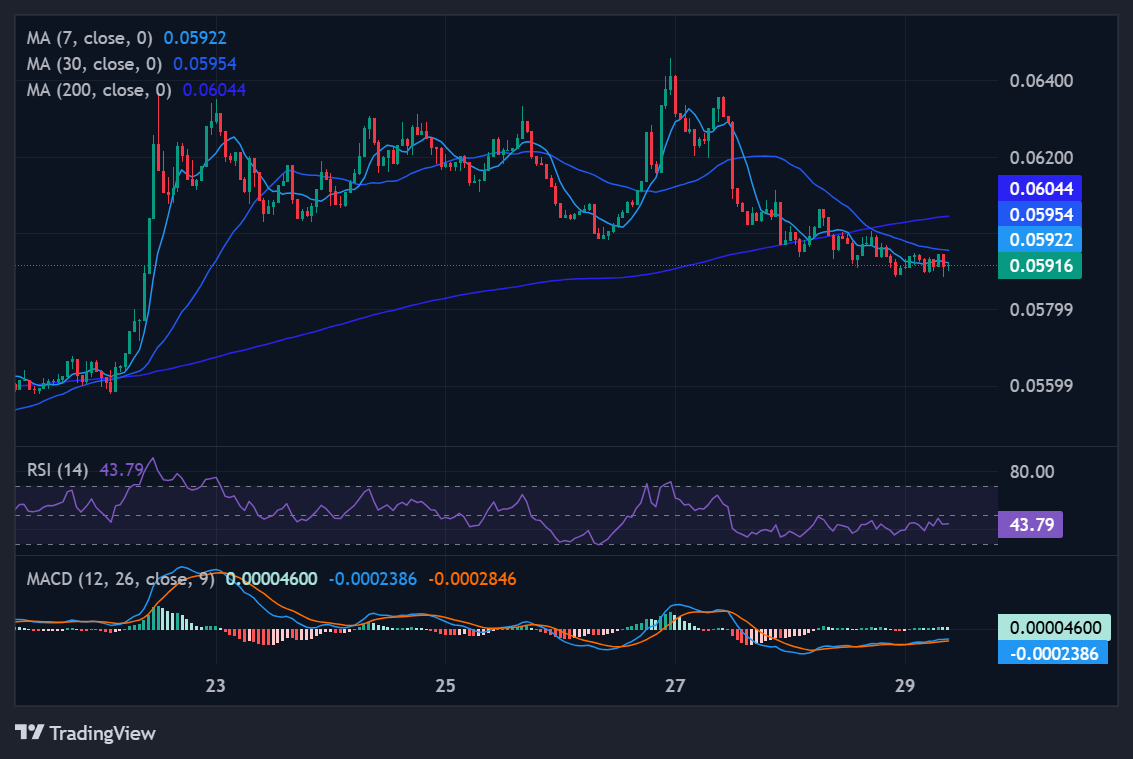Click the TradingView logo icon

(x=29, y=732)
